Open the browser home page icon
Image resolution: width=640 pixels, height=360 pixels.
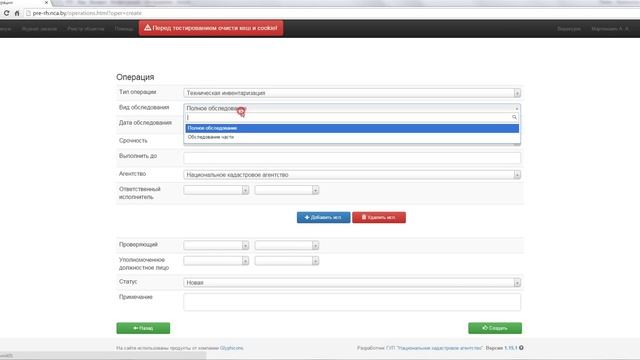click(x=17, y=13)
